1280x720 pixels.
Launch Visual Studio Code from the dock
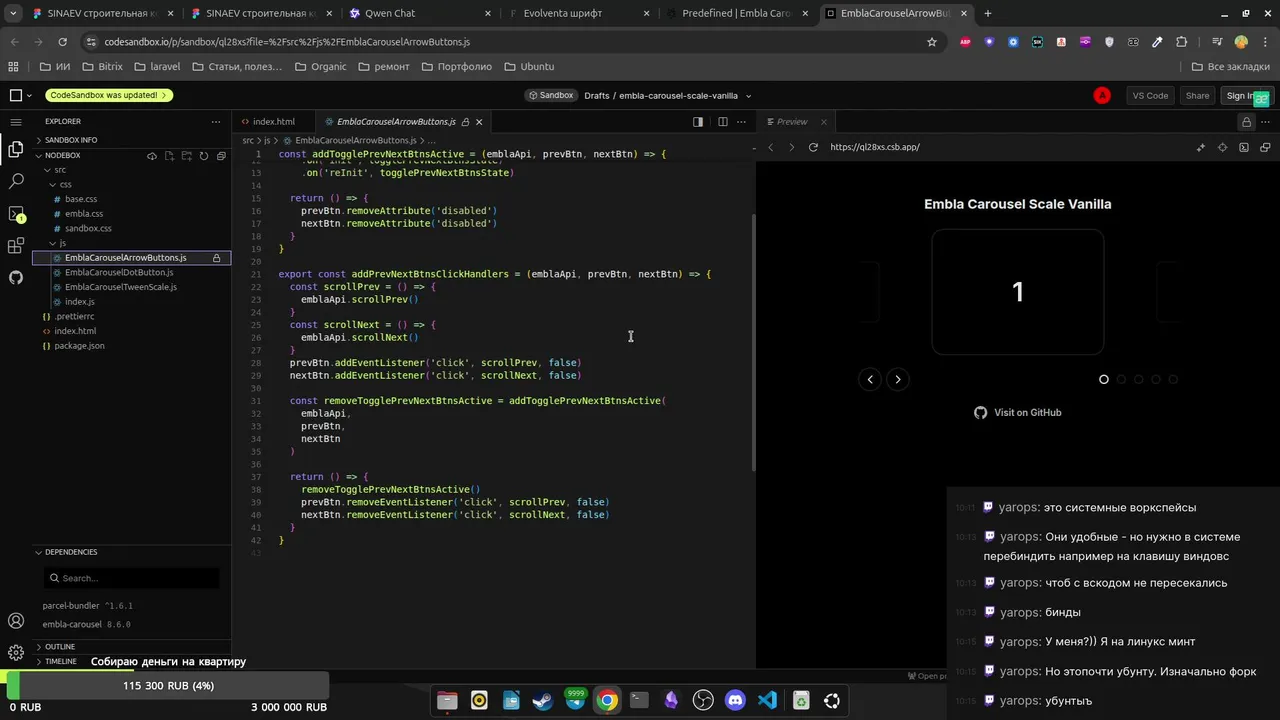[x=767, y=701]
